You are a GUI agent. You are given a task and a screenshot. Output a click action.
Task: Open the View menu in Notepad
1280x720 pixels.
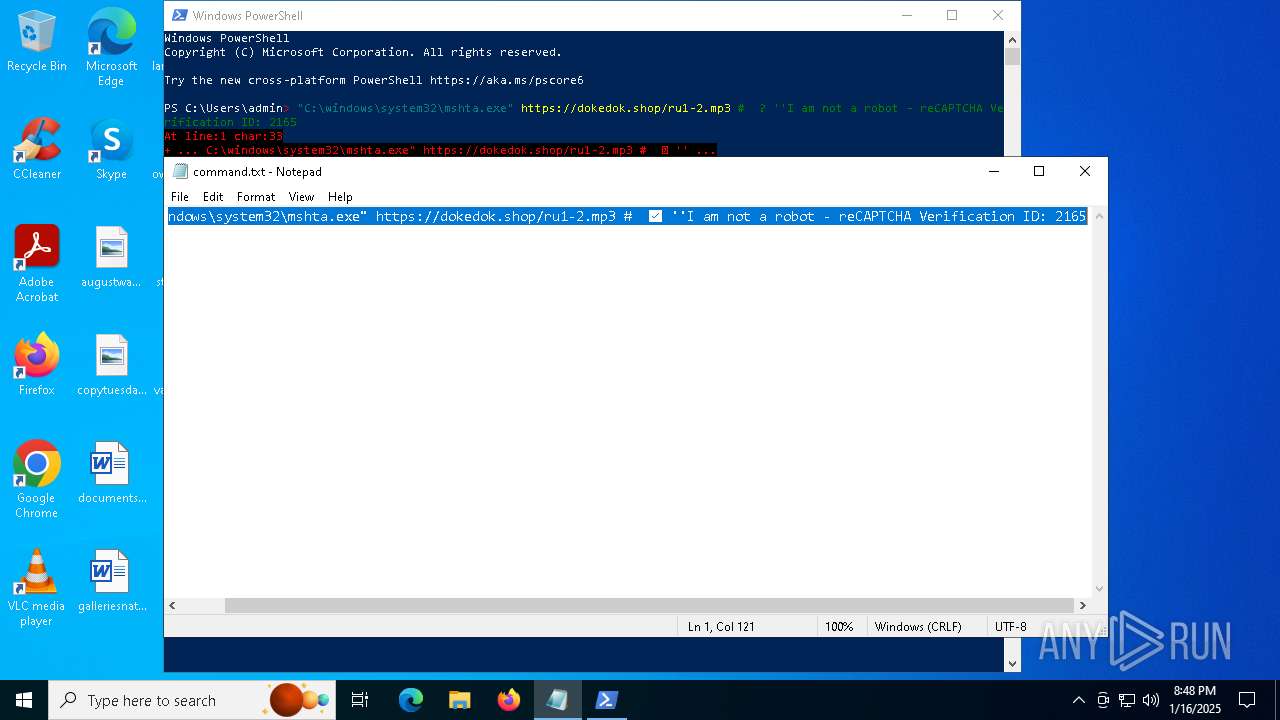click(301, 197)
